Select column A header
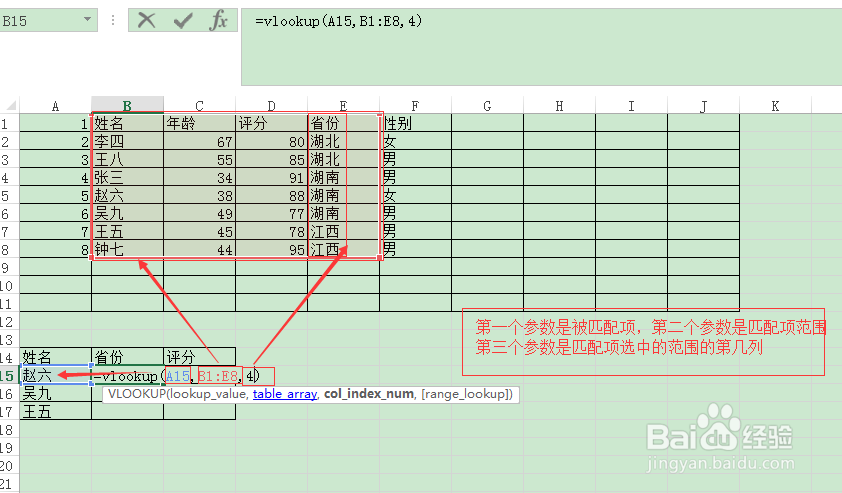This screenshot has height=493, width=842. coord(55,105)
